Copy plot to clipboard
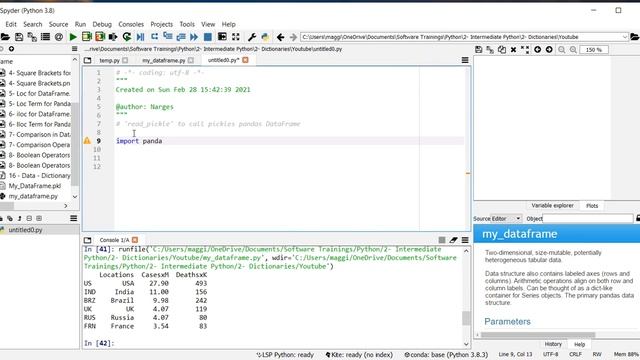The image size is (640, 360). (x=502, y=50)
